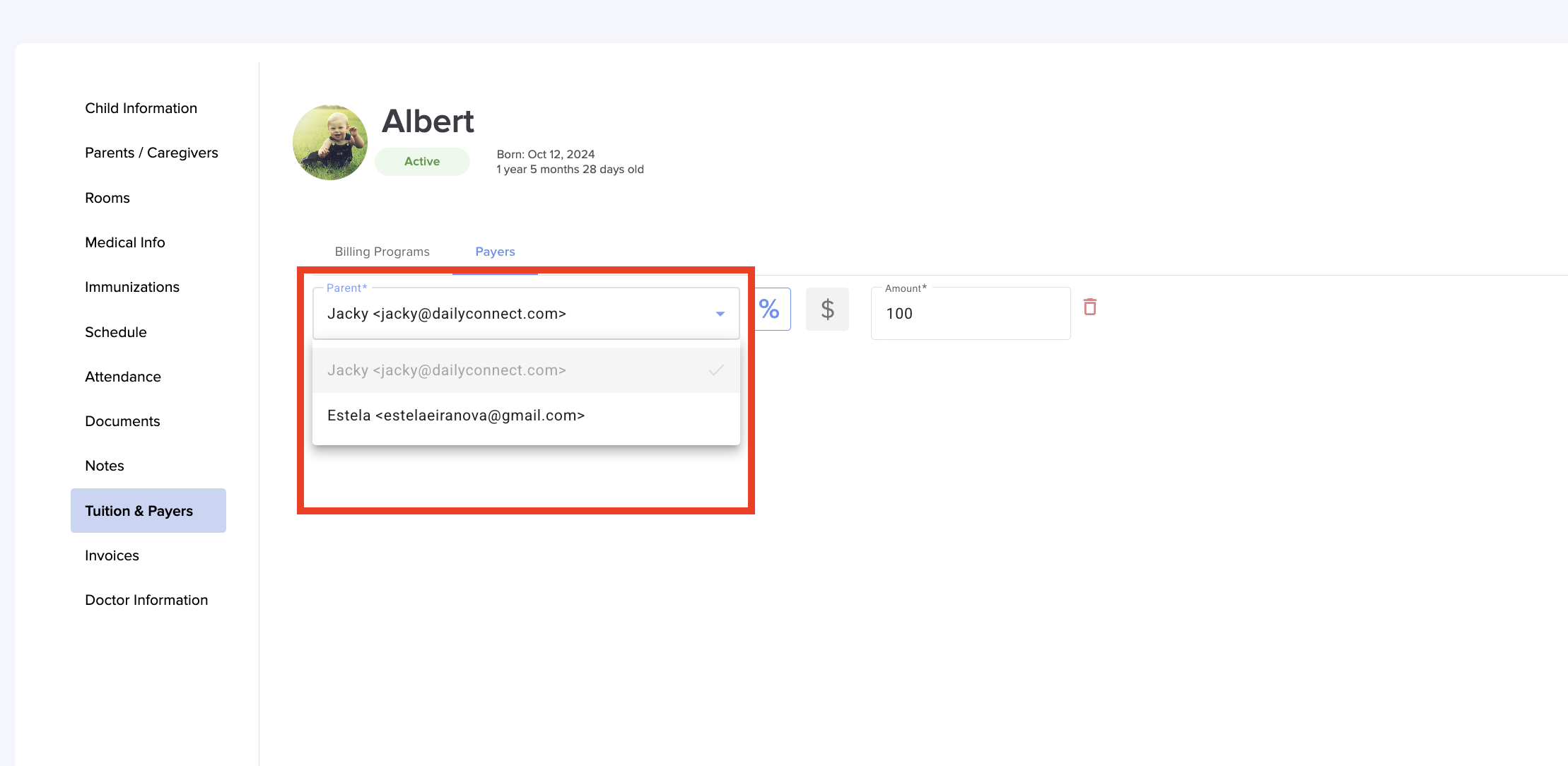Open the Schedule section
This screenshot has width=1568, height=766.
(x=116, y=332)
